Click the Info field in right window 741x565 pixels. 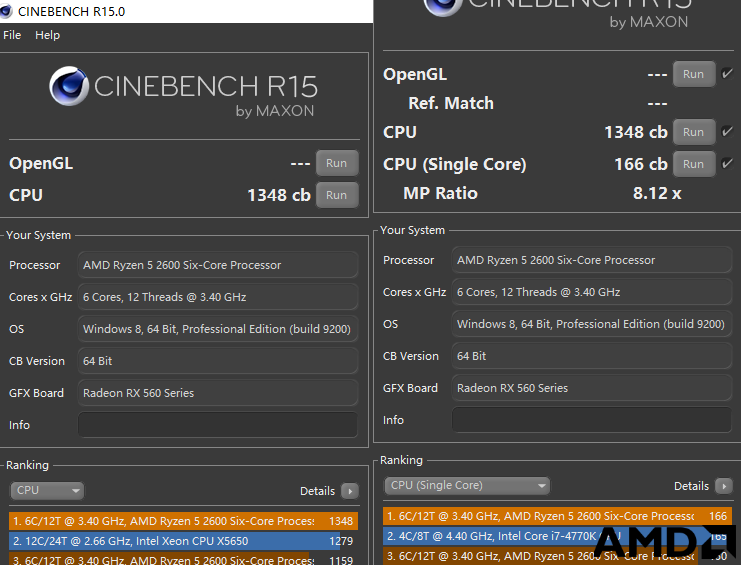(x=592, y=419)
